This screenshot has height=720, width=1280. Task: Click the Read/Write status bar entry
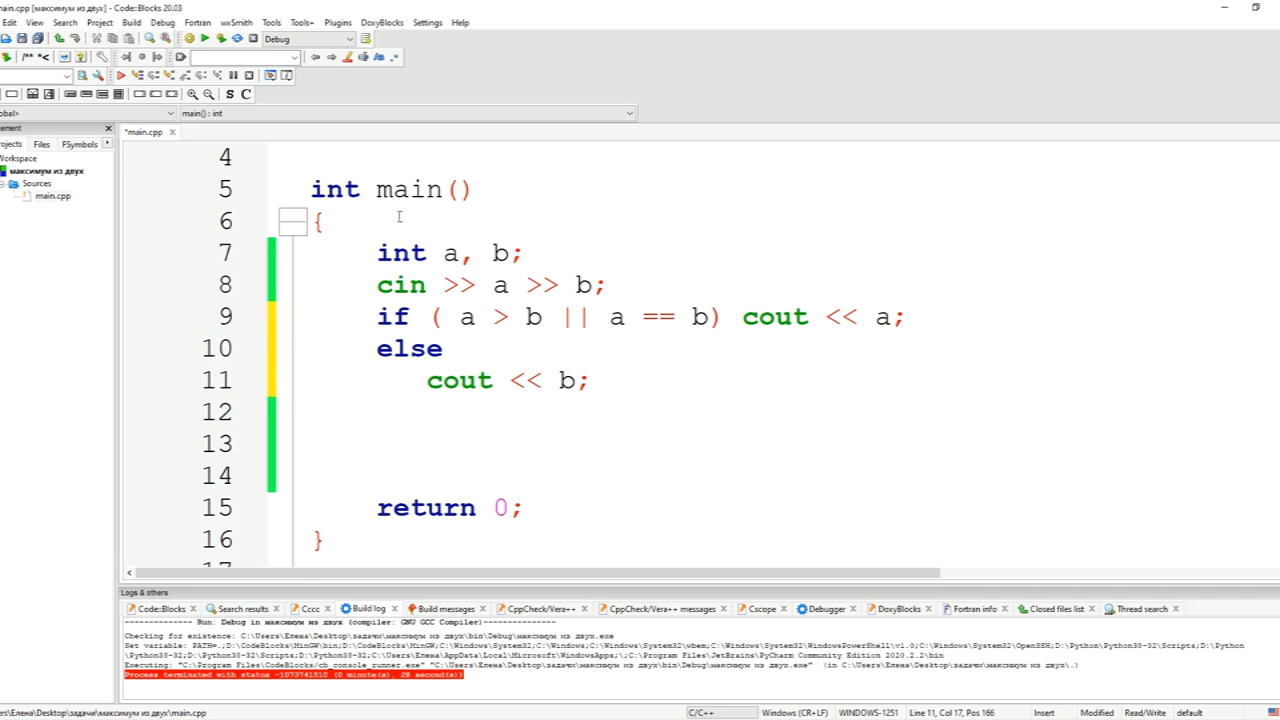coord(1145,713)
